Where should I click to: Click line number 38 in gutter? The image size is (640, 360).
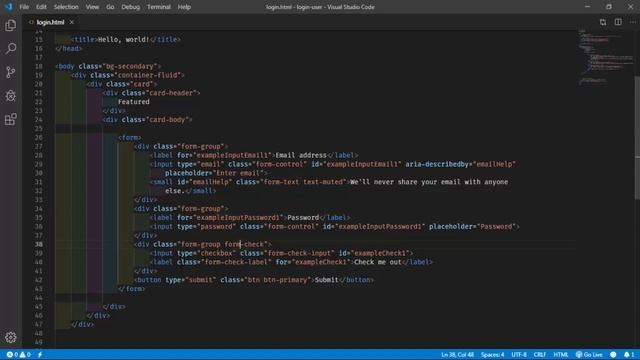click(38, 244)
